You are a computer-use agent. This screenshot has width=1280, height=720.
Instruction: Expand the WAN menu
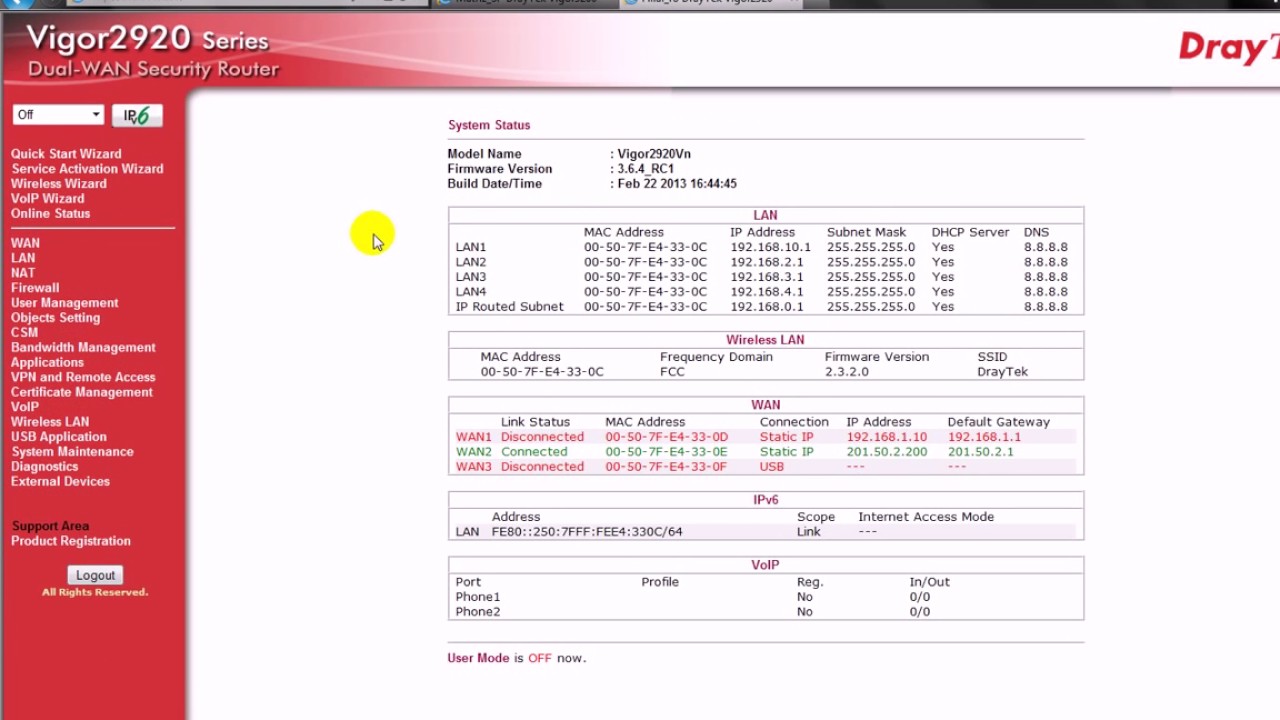coord(25,243)
